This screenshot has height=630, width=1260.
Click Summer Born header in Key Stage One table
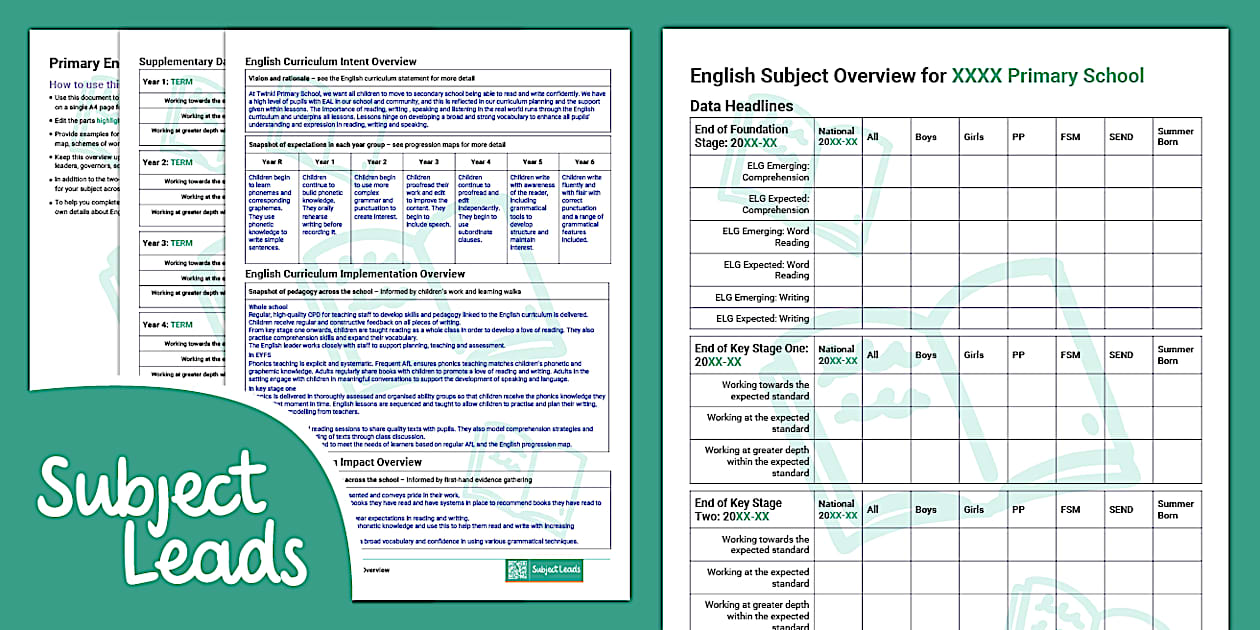click(x=1175, y=355)
